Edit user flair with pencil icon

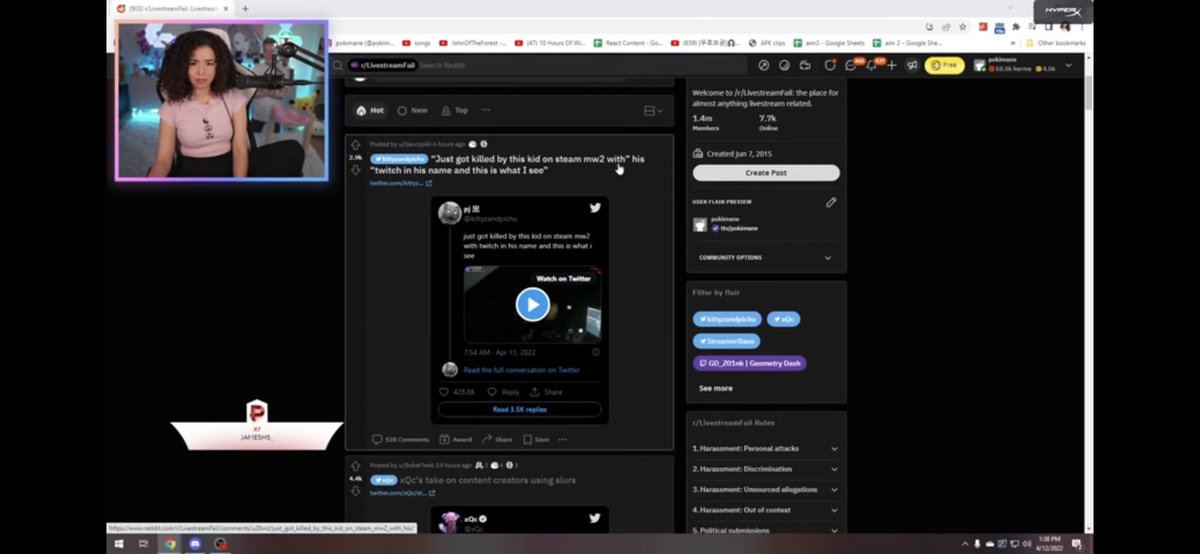pyautogui.click(x=831, y=202)
